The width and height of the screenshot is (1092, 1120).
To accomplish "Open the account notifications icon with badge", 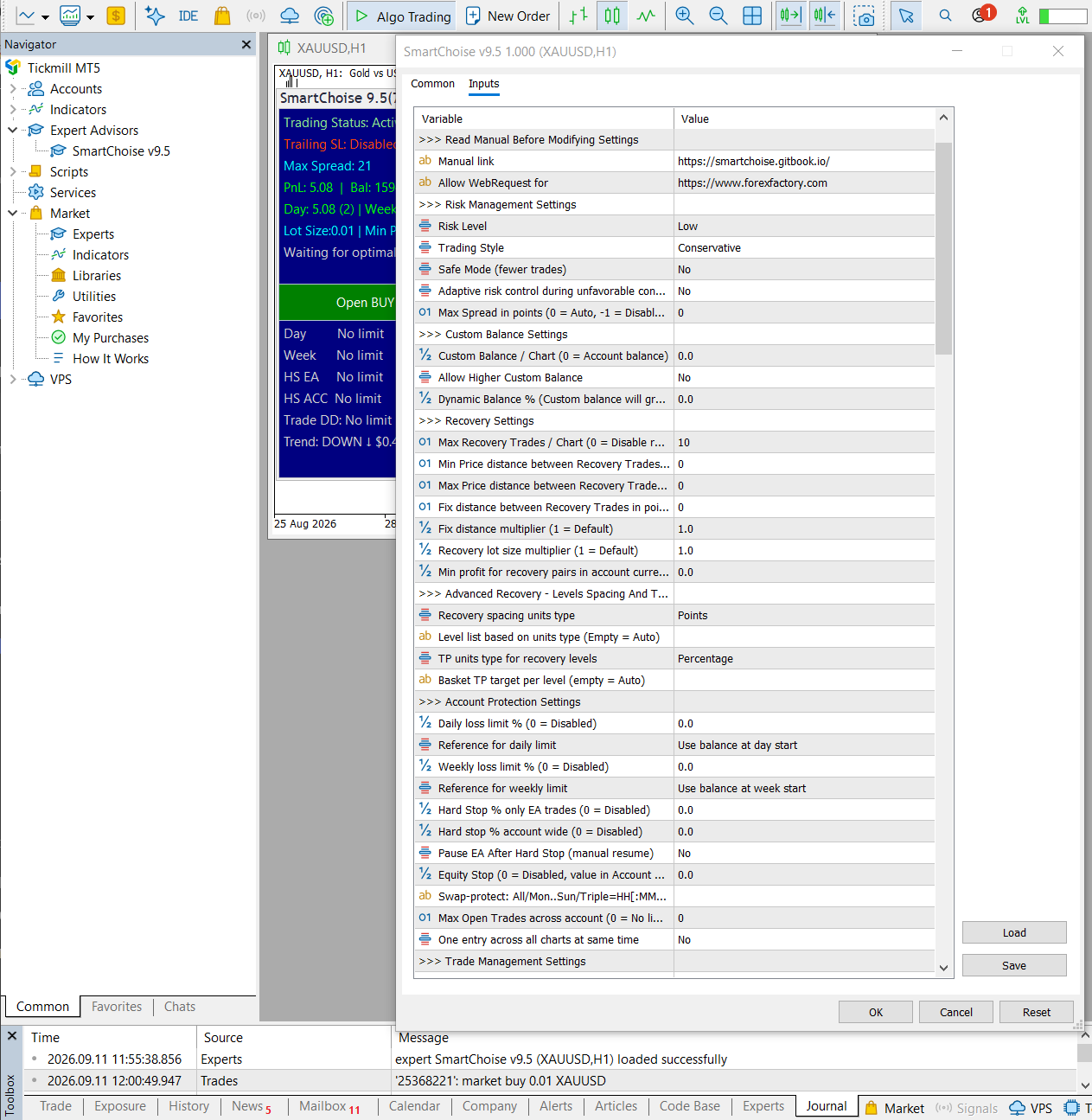I will point(982,14).
